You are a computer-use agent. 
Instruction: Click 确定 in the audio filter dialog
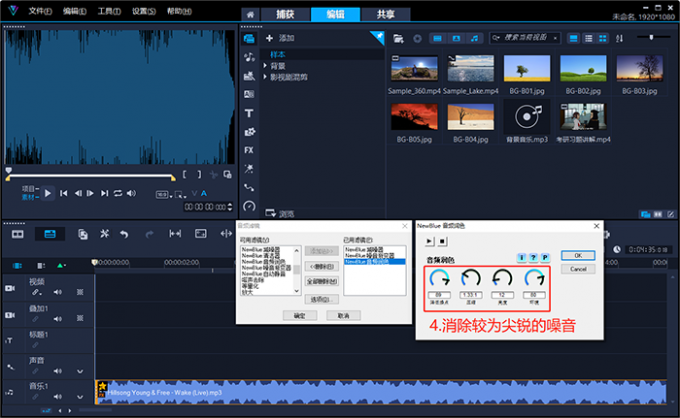299,315
